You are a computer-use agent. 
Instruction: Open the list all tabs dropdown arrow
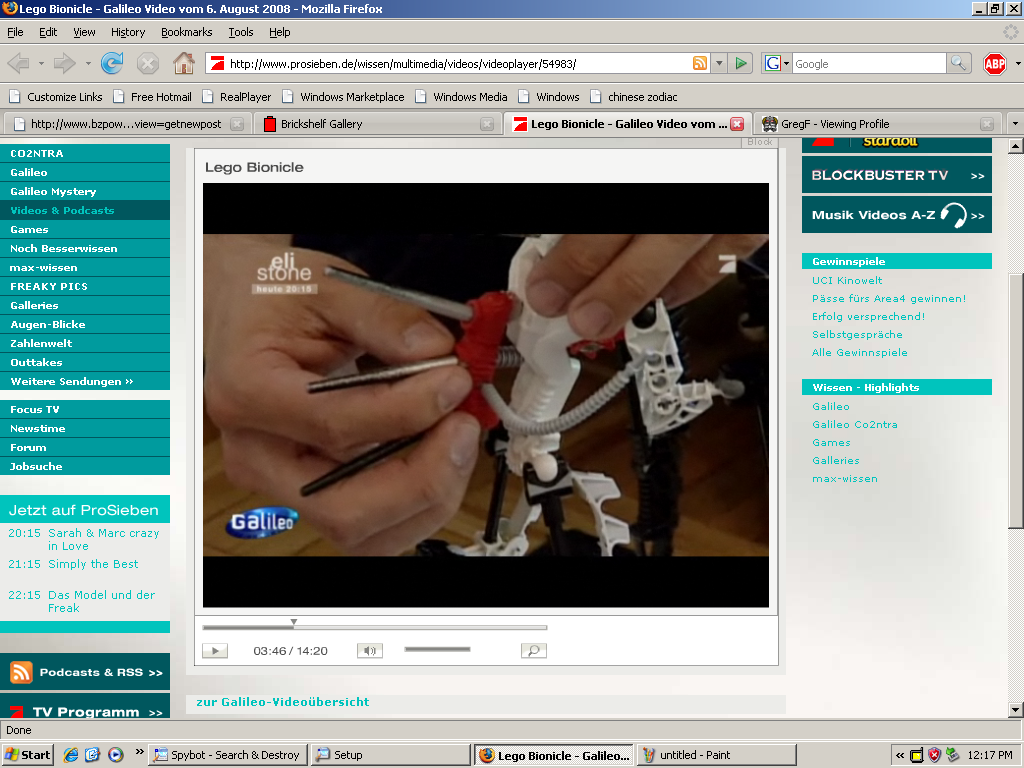pyautogui.click(x=1015, y=123)
